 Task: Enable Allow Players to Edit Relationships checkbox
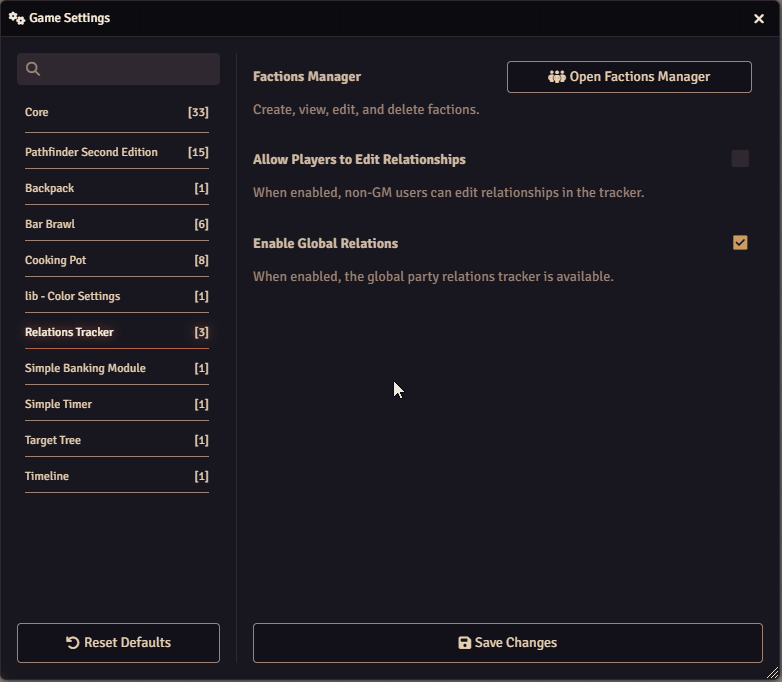(740, 159)
